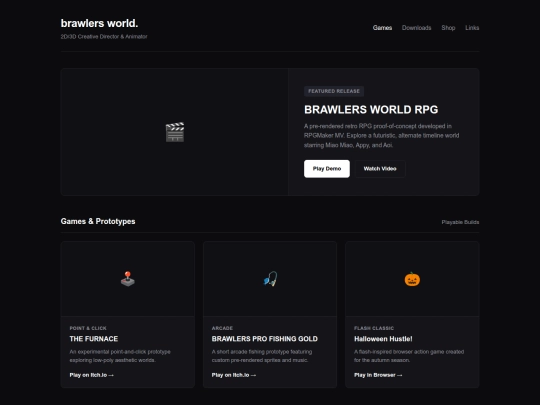Follow Pro Fishing Gold 'Play on itch.io' link
The width and height of the screenshot is (540, 405).
233,375
